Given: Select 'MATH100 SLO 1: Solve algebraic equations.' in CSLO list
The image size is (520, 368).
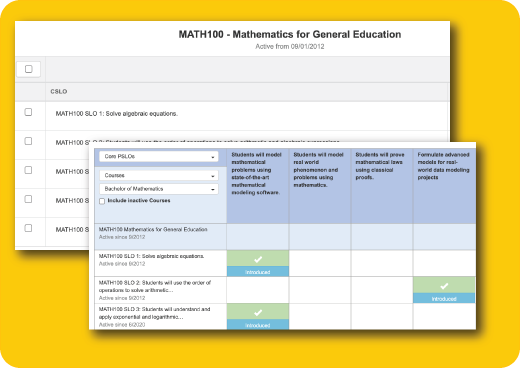Looking at the screenshot, I should point(117,114).
